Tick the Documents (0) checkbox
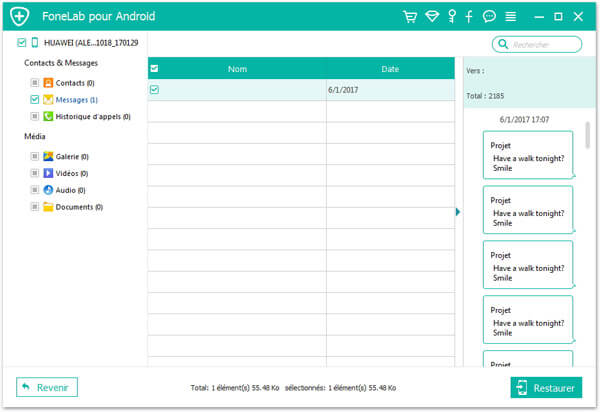600x412 pixels. click(x=34, y=207)
